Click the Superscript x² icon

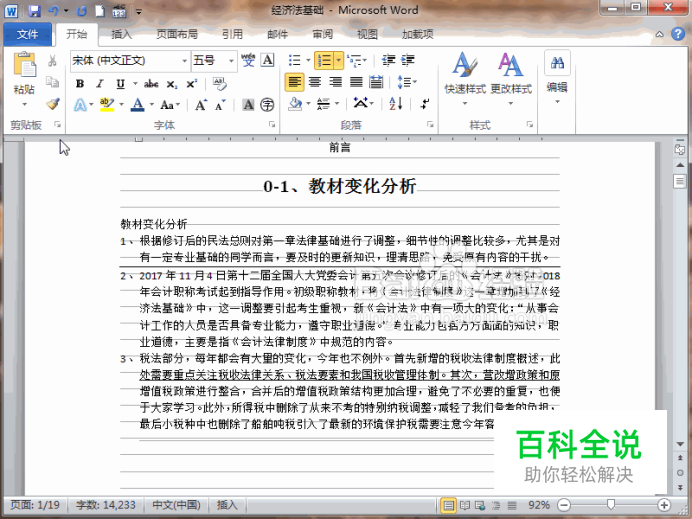192,84
